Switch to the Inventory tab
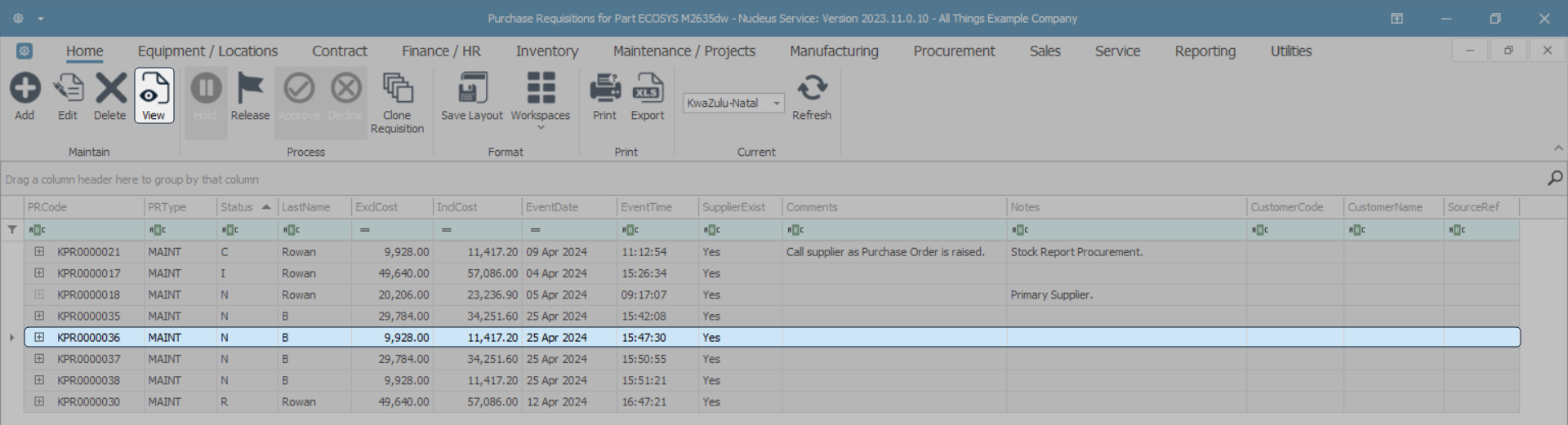The width and height of the screenshot is (1568, 425). pos(546,51)
